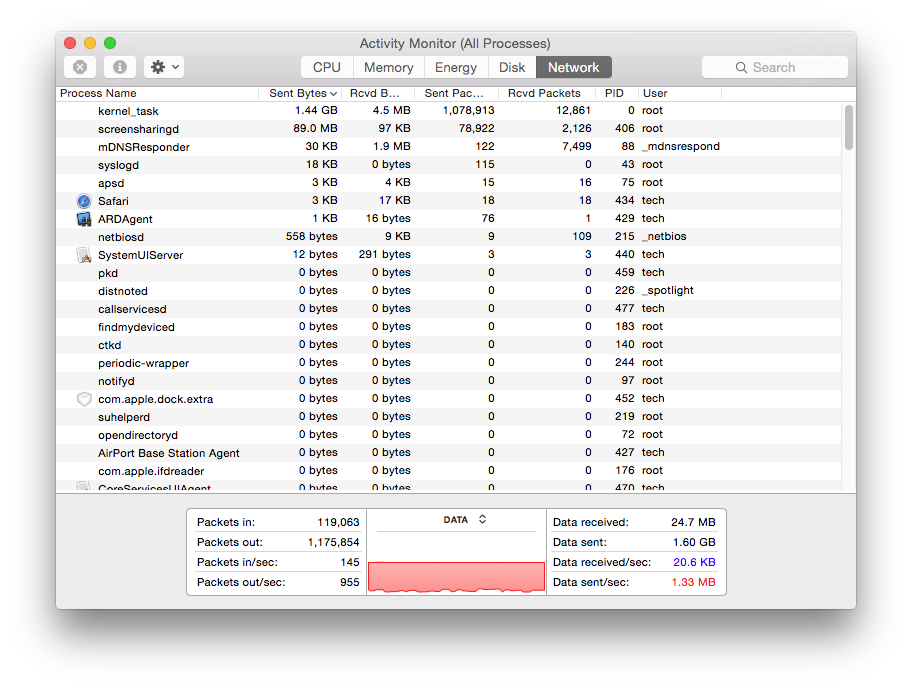This screenshot has width=912, height=689.
Task: Click the Packets out value 1,175,854
Action: (x=333, y=542)
